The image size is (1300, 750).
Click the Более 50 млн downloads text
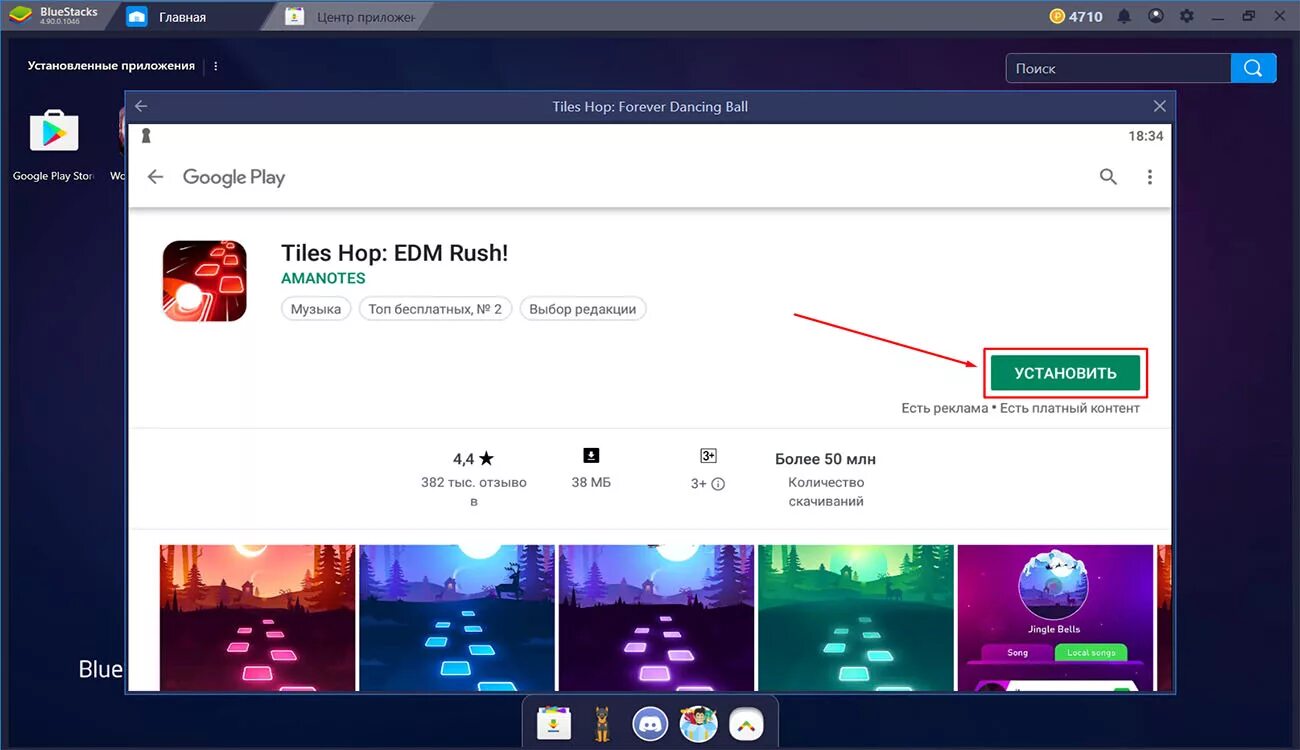(825, 459)
